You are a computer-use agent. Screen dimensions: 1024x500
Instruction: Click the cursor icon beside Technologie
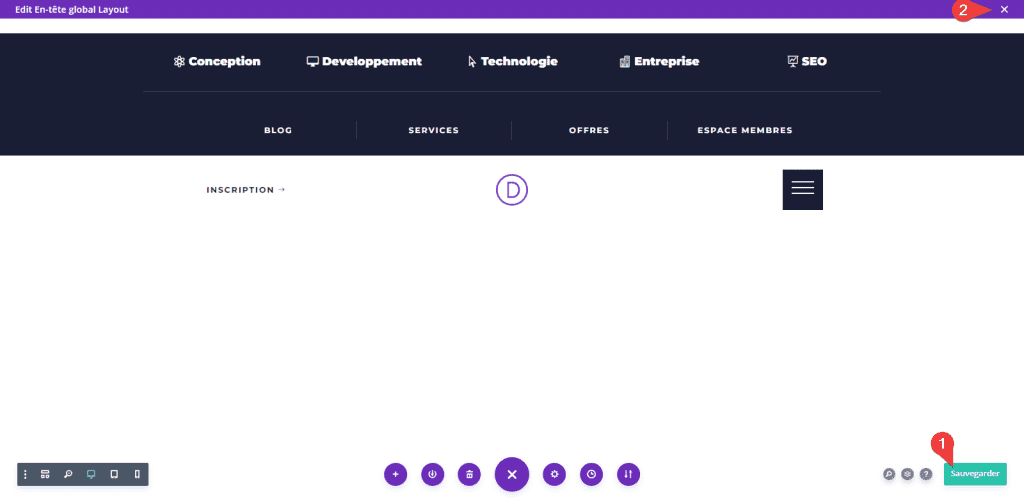[473, 61]
